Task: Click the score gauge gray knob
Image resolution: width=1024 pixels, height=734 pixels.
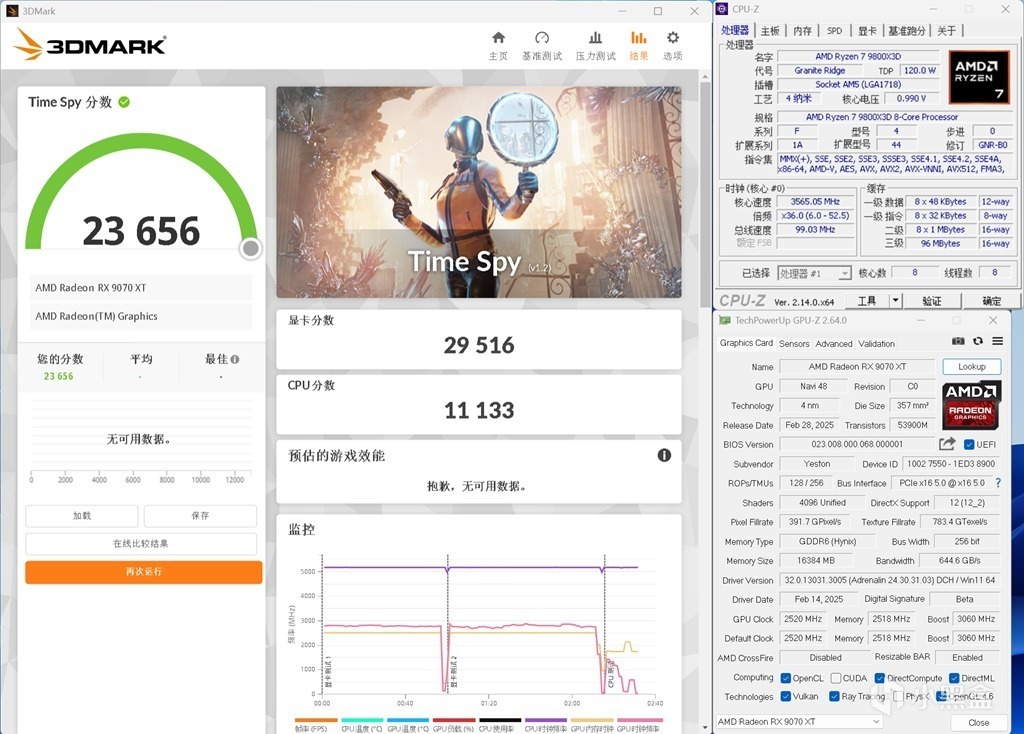Action: click(x=251, y=248)
